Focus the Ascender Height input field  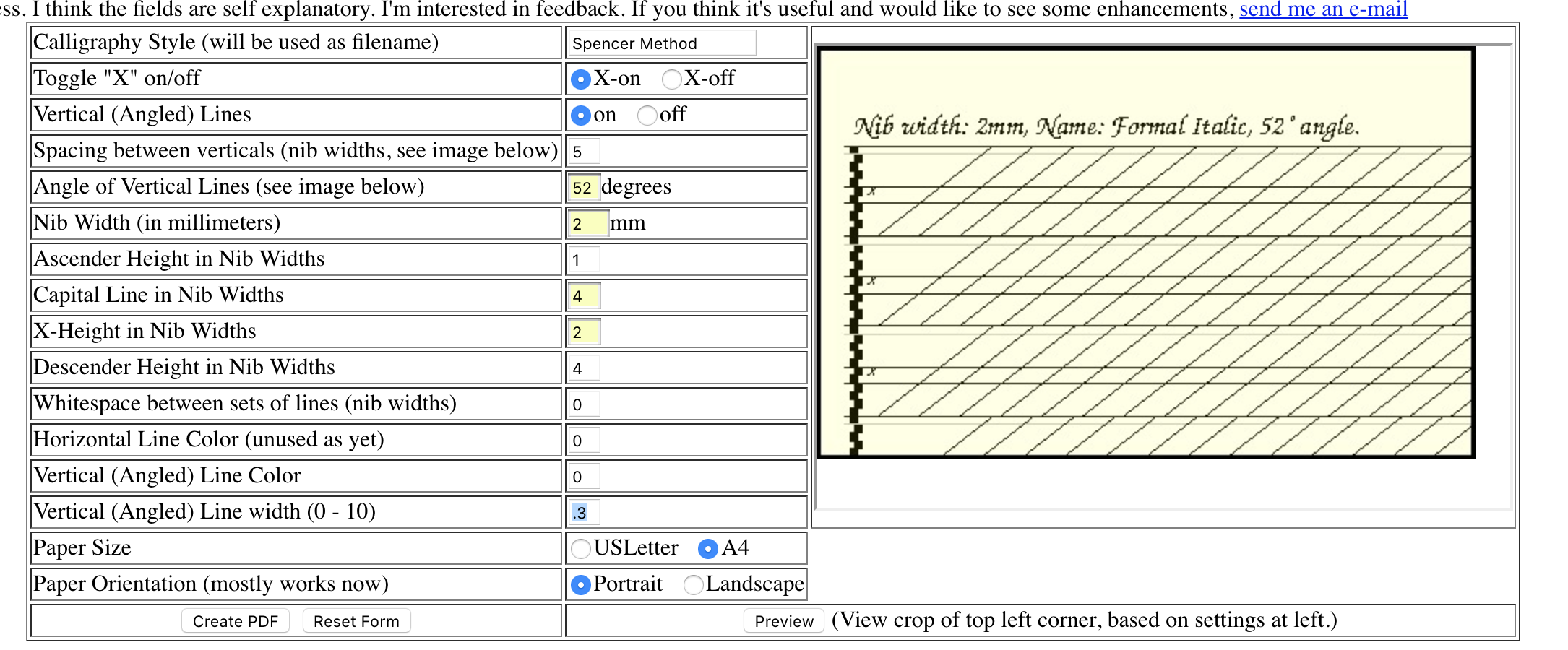[584, 260]
